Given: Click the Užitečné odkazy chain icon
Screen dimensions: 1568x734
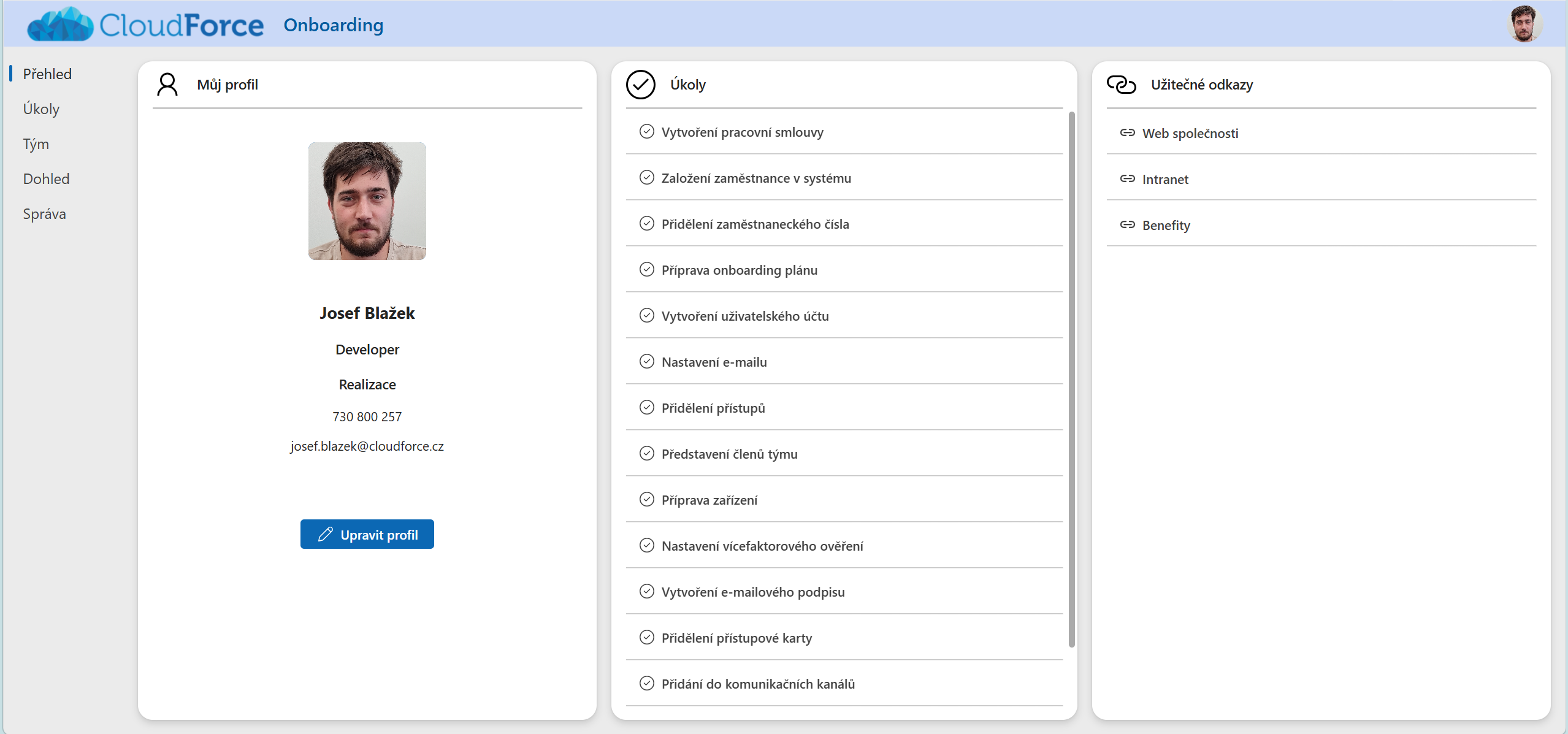Looking at the screenshot, I should [x=1121, y=85].
